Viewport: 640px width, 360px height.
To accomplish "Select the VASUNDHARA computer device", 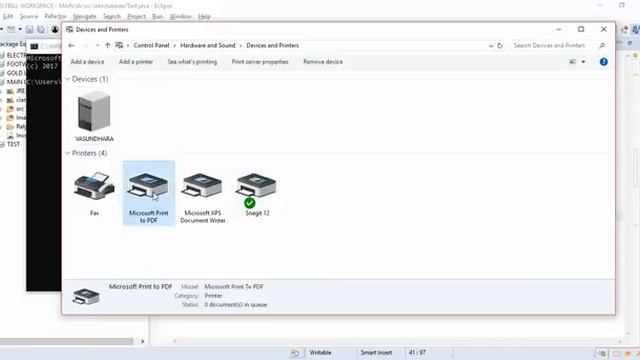I will pos(94,116).
